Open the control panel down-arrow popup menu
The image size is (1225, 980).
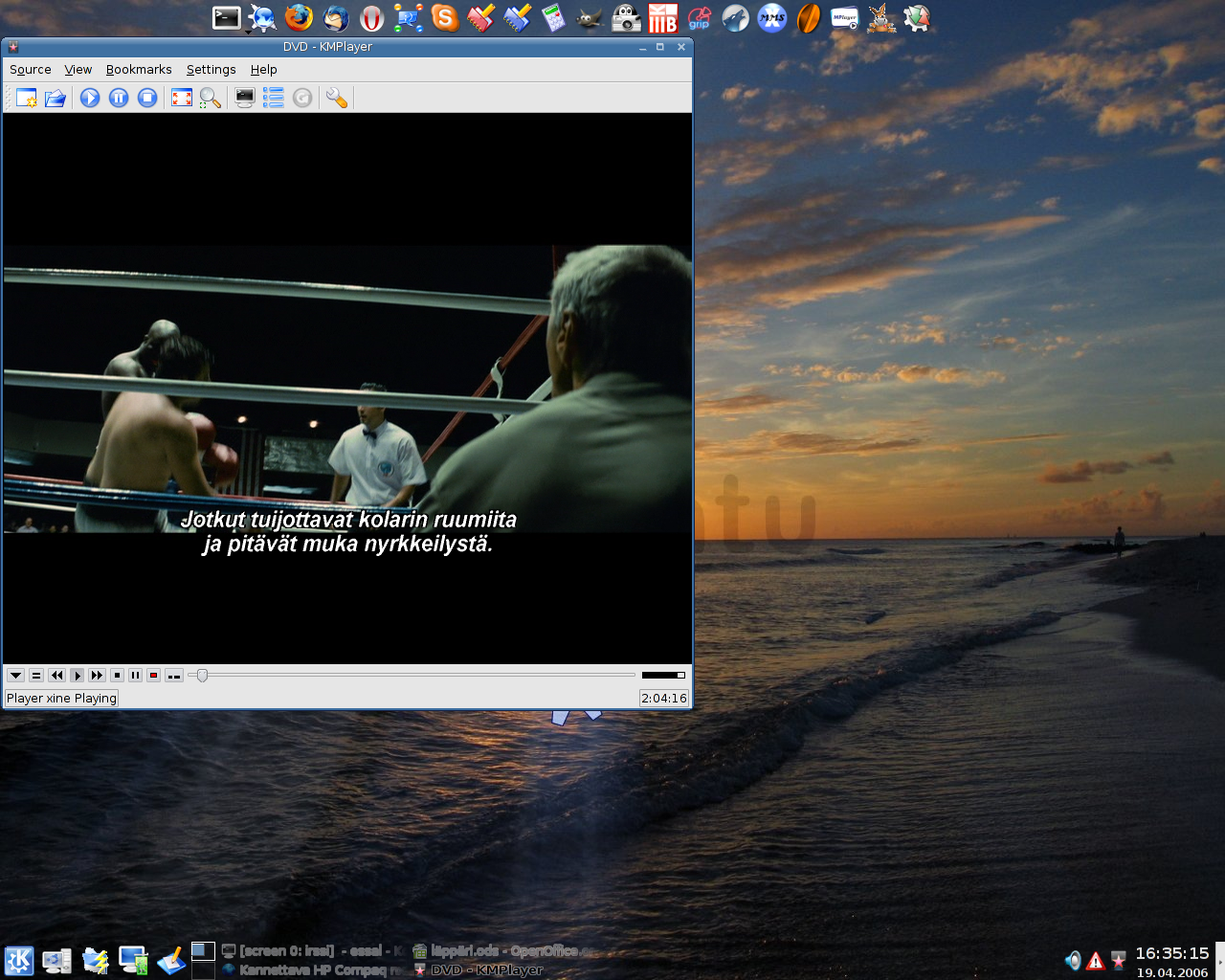coord(15,676)
